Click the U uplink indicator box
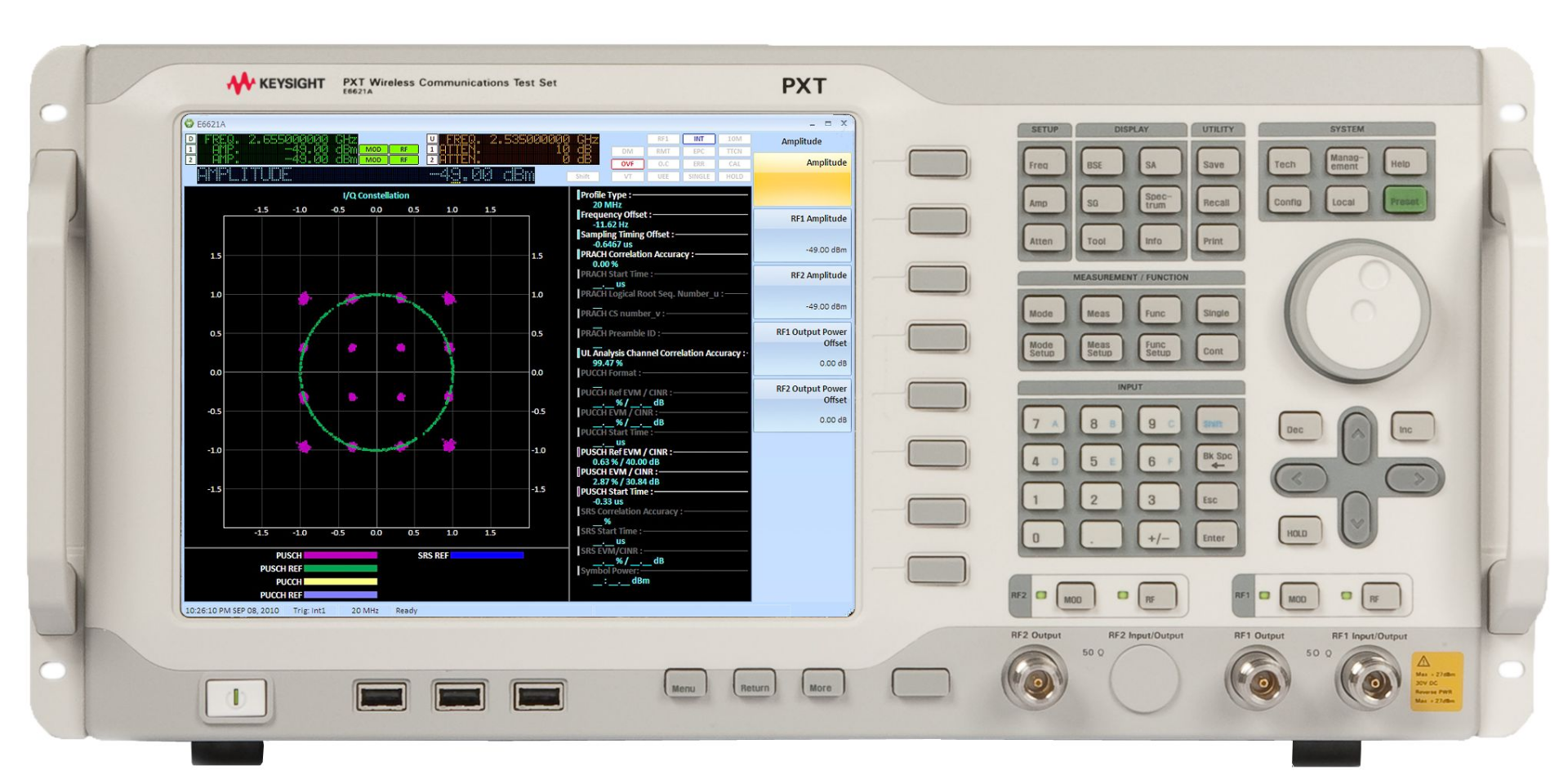The width and height of the screenshot is (1568, 784). [x=433, y=139]
